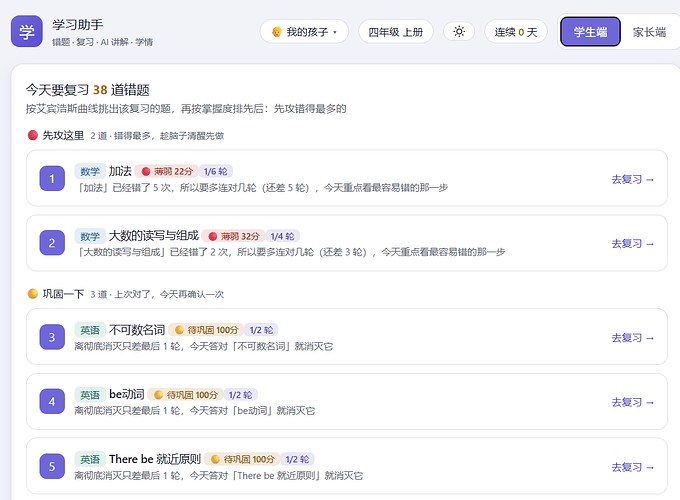This screenshot has width=680, height=500.
Task: Click the red dot beside 先攻这里
Action: pyautogui.click(x=33, y=135)
